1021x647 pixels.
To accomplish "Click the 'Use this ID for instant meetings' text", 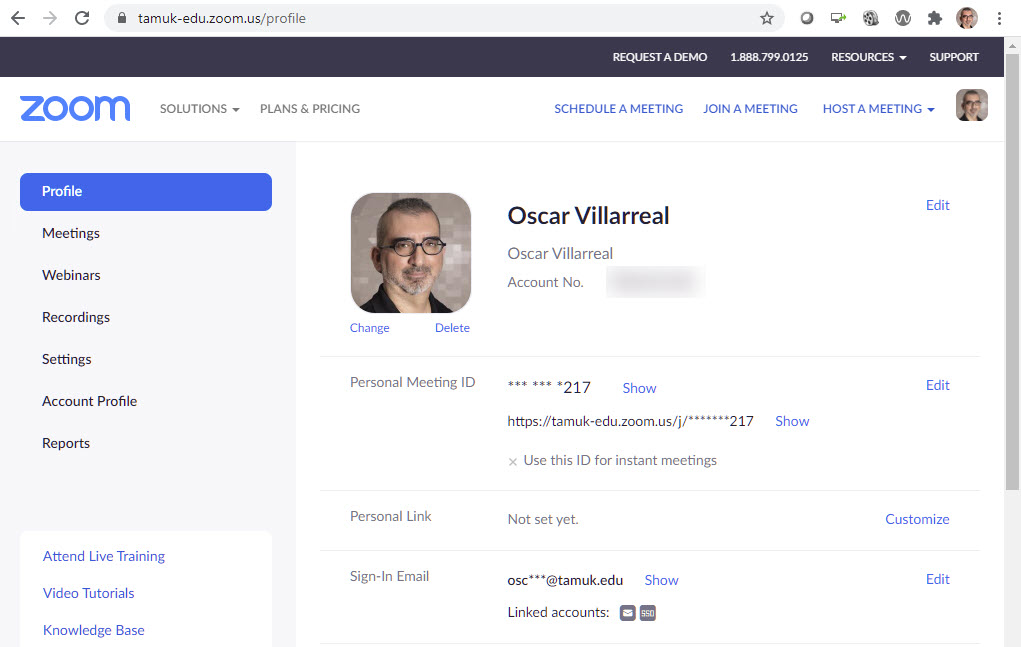I will [620, 460].
